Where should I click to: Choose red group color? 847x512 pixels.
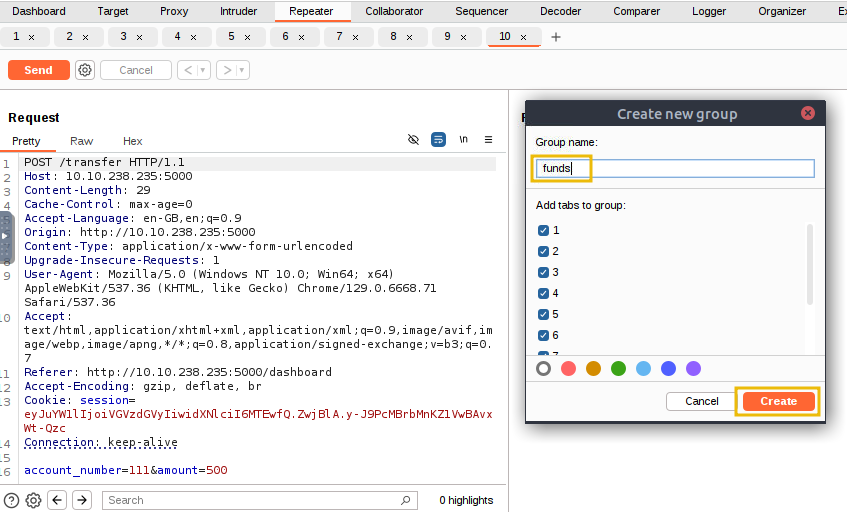568,369
